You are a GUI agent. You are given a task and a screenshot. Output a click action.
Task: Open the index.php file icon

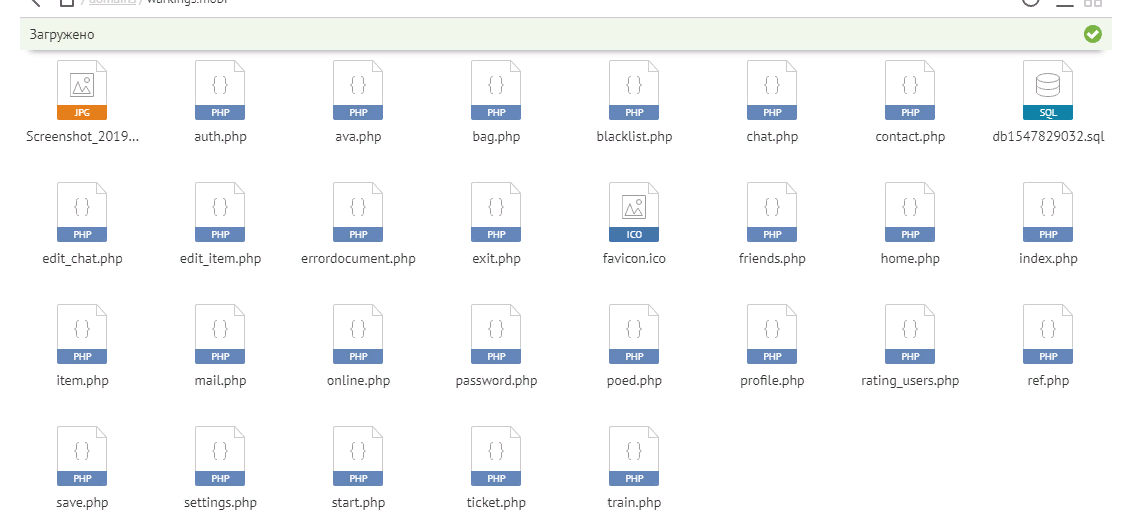point(1048,213)
